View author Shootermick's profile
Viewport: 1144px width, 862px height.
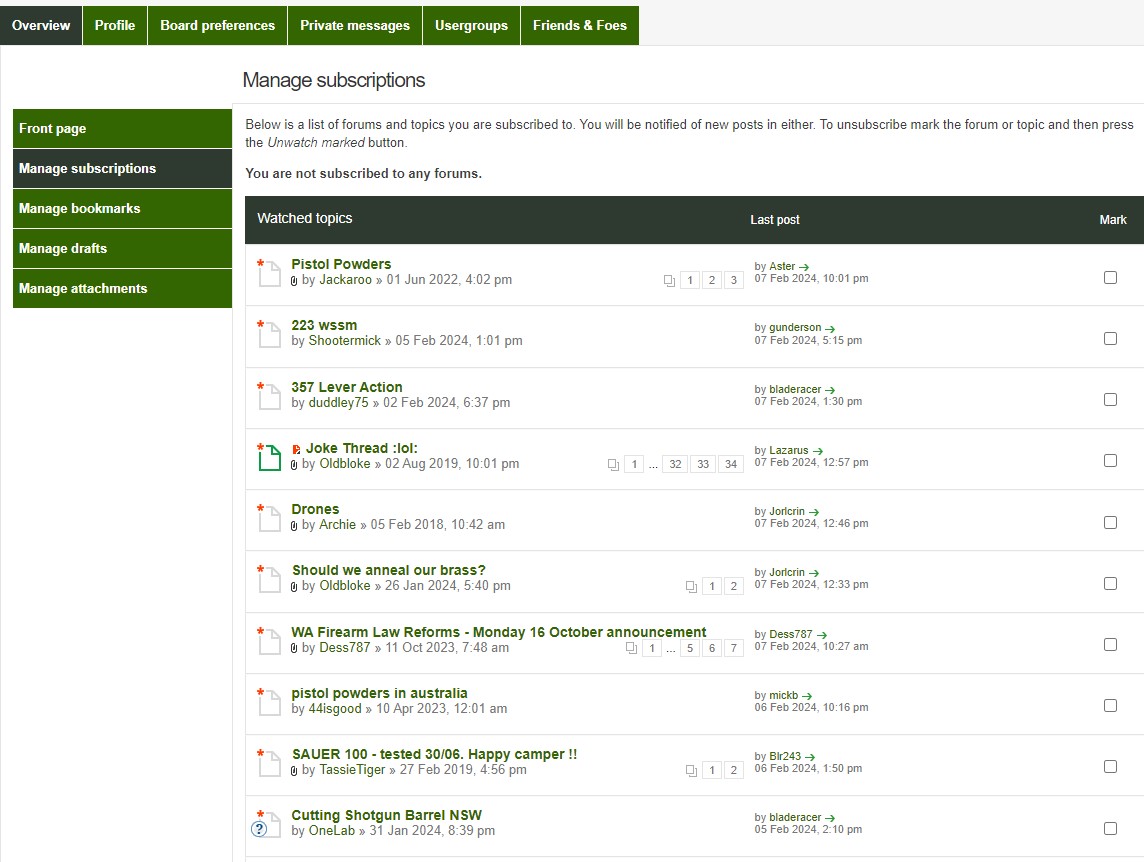tap(345, 341)
